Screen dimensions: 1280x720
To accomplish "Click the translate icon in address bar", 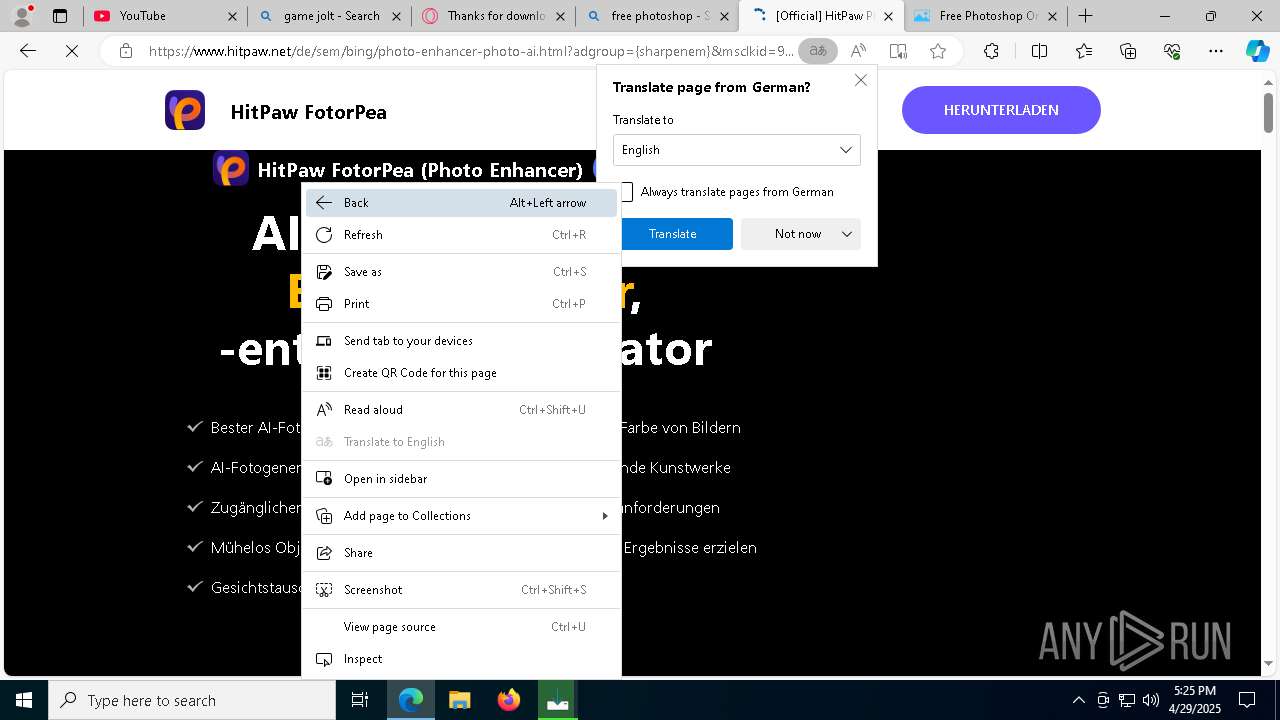I will pos(818,51).
